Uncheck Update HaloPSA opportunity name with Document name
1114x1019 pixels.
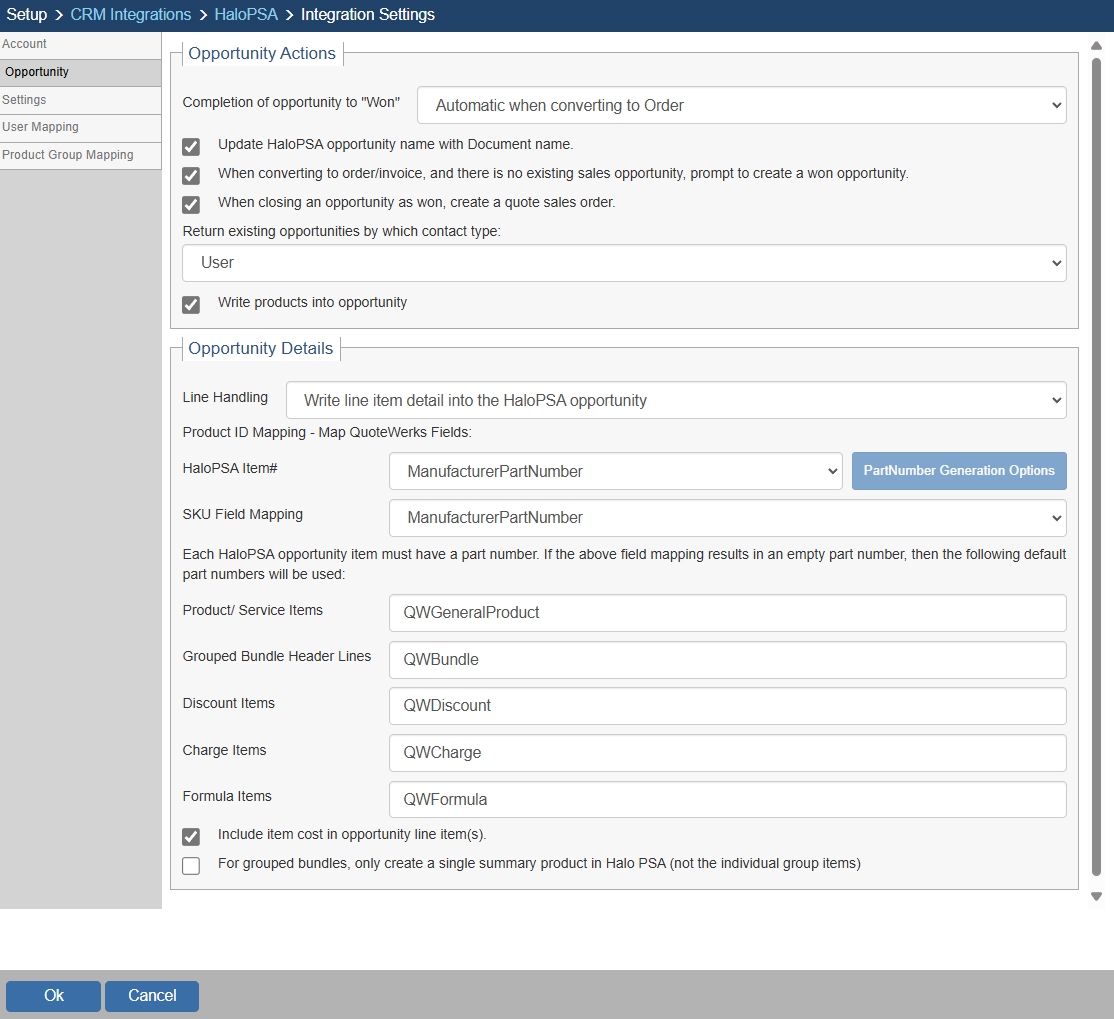click(191, 147)
